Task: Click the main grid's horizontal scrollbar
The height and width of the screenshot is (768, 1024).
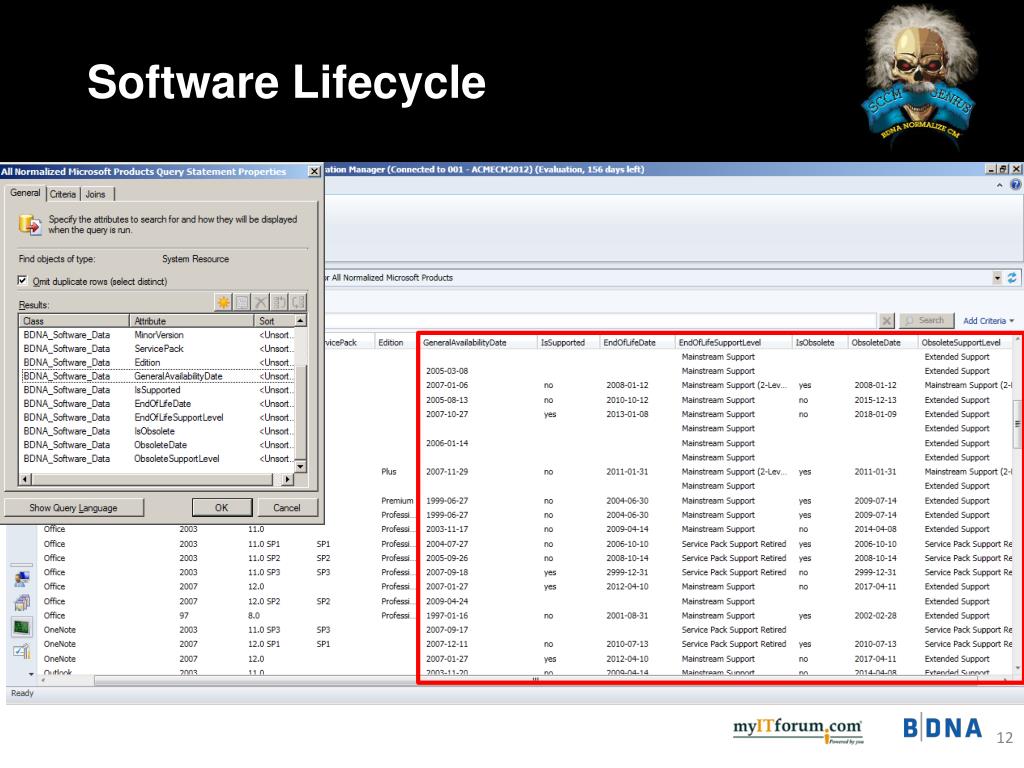Action: [536, 680]
